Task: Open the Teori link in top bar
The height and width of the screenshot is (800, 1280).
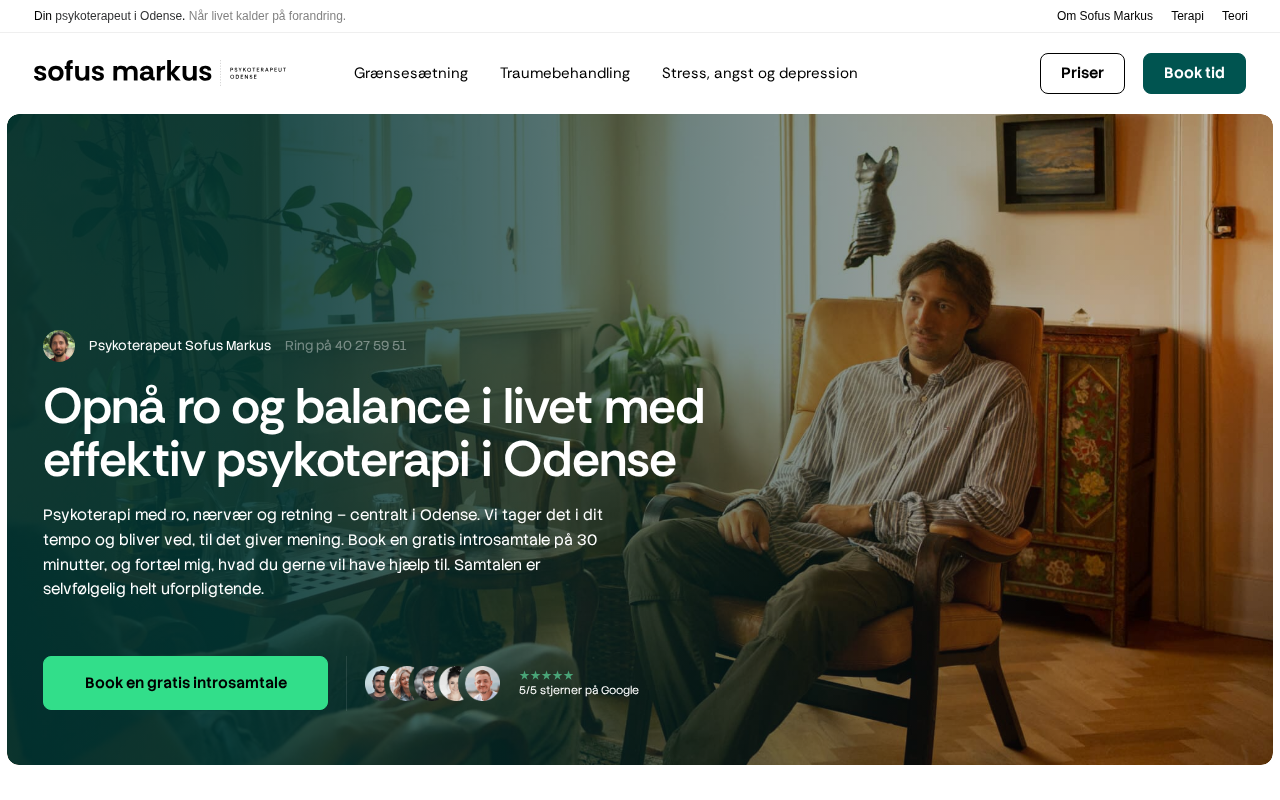Action: coord(1235,16)
